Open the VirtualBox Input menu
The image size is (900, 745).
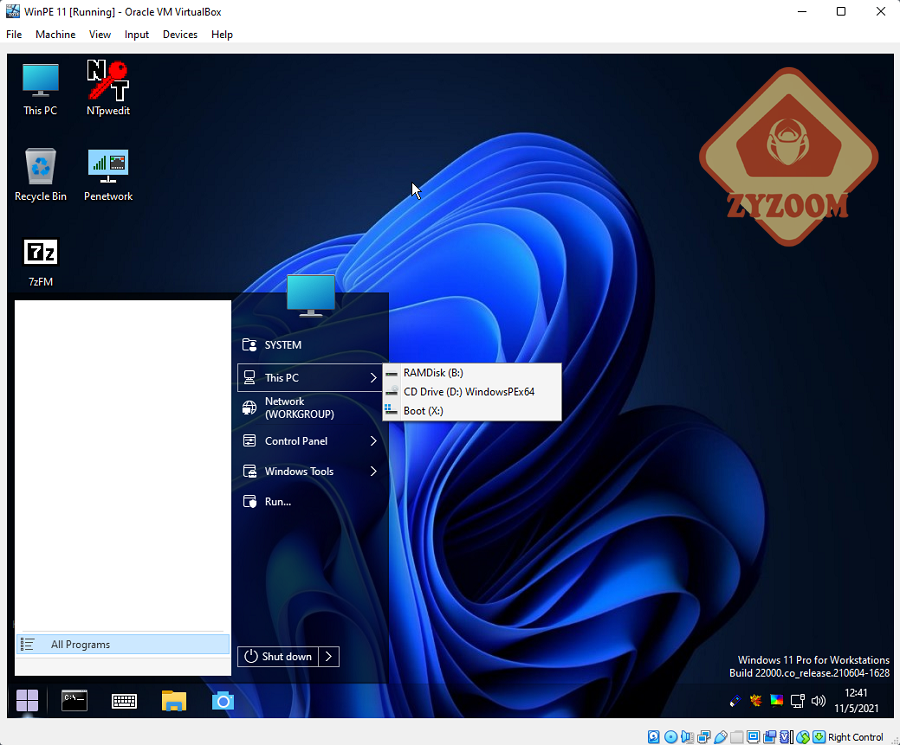[137, 34]
